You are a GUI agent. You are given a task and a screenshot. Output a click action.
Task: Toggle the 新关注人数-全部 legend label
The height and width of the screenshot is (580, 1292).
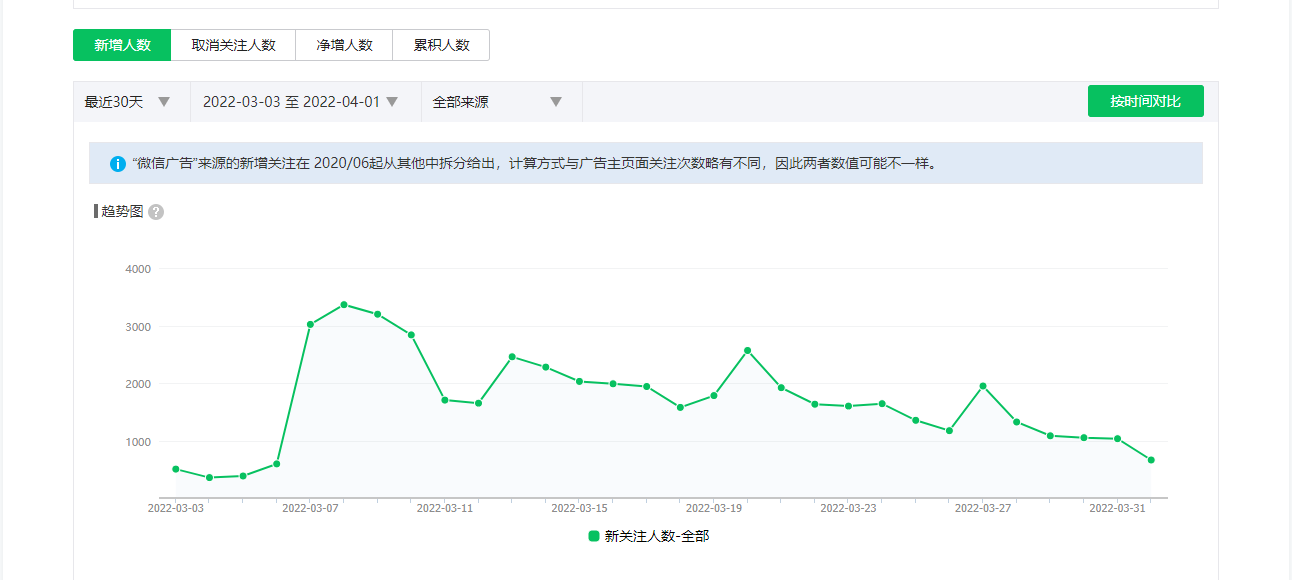point(657,536)
